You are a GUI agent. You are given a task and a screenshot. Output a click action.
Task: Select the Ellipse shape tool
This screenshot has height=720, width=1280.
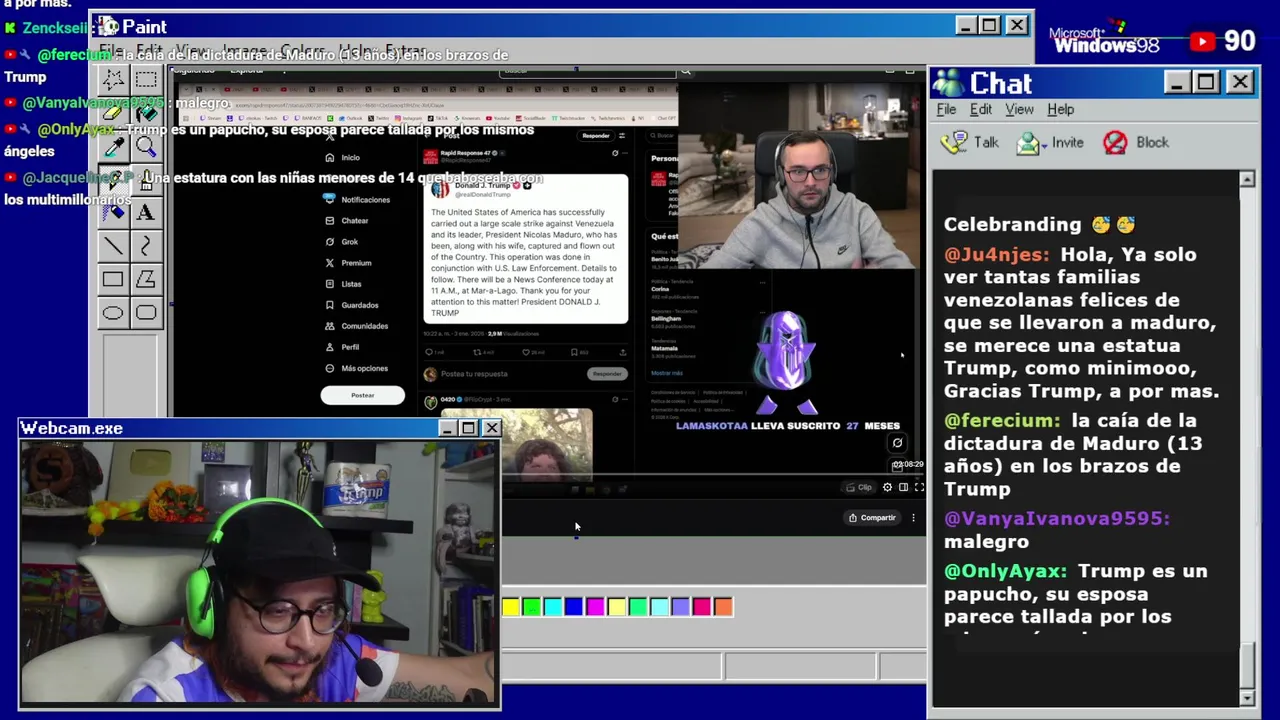pos(113,313)
